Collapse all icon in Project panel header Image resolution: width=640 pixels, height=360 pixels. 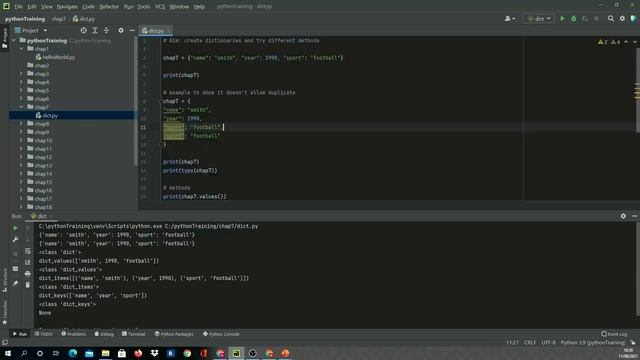click(x=106, y=31)
